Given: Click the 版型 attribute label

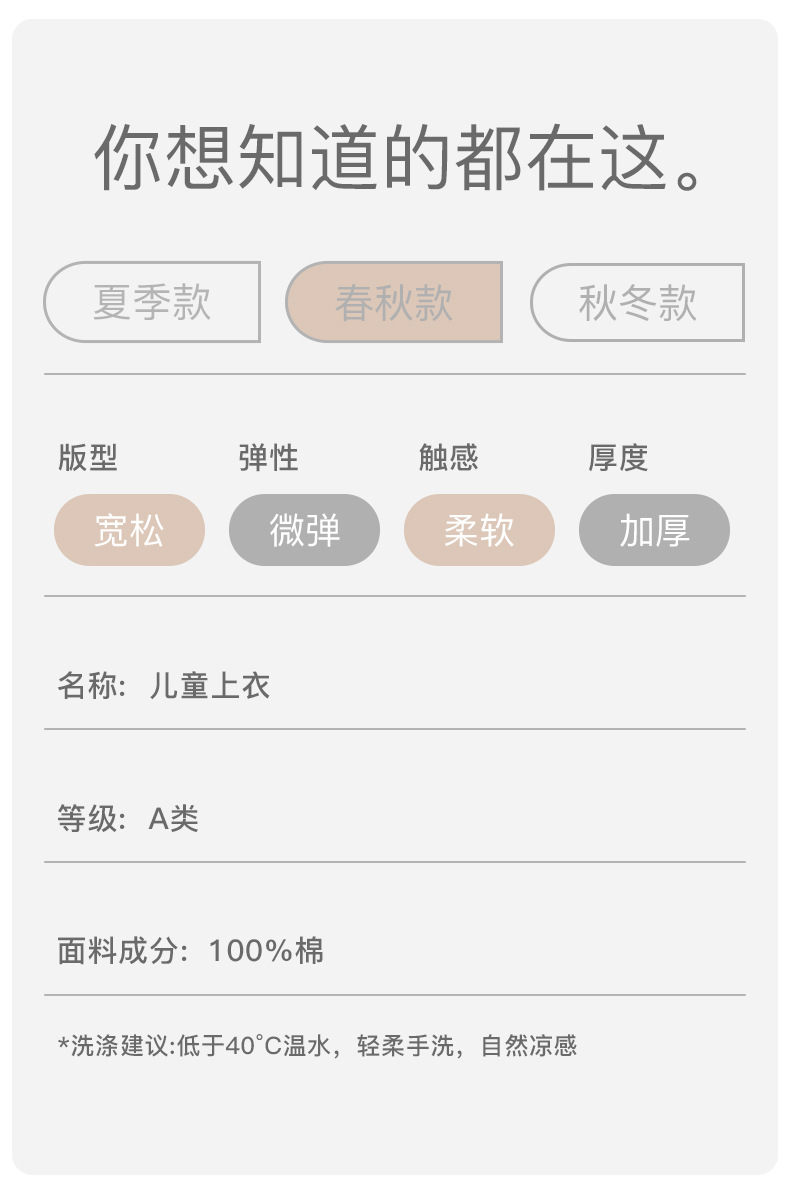Looking at the screenshot, I should coord(88,458).
